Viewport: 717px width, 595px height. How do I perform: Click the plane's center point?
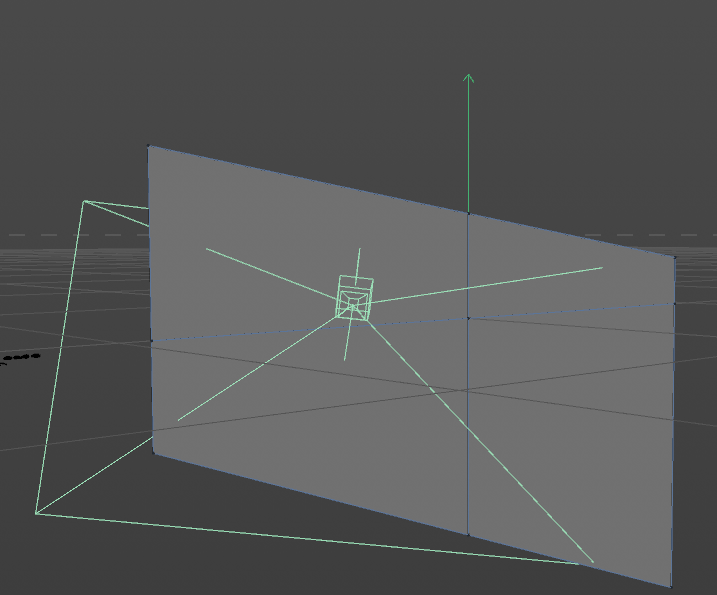click(468, 318)
